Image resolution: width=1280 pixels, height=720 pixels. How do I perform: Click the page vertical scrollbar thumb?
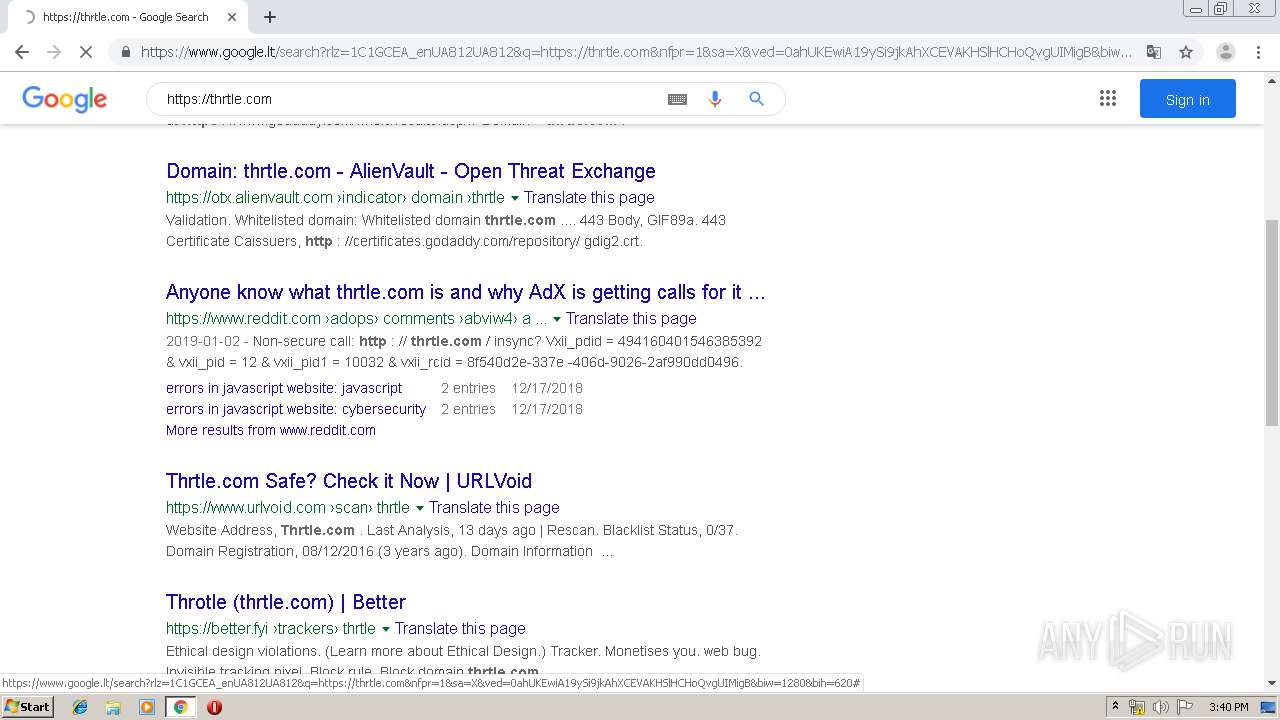point(1272,323)
